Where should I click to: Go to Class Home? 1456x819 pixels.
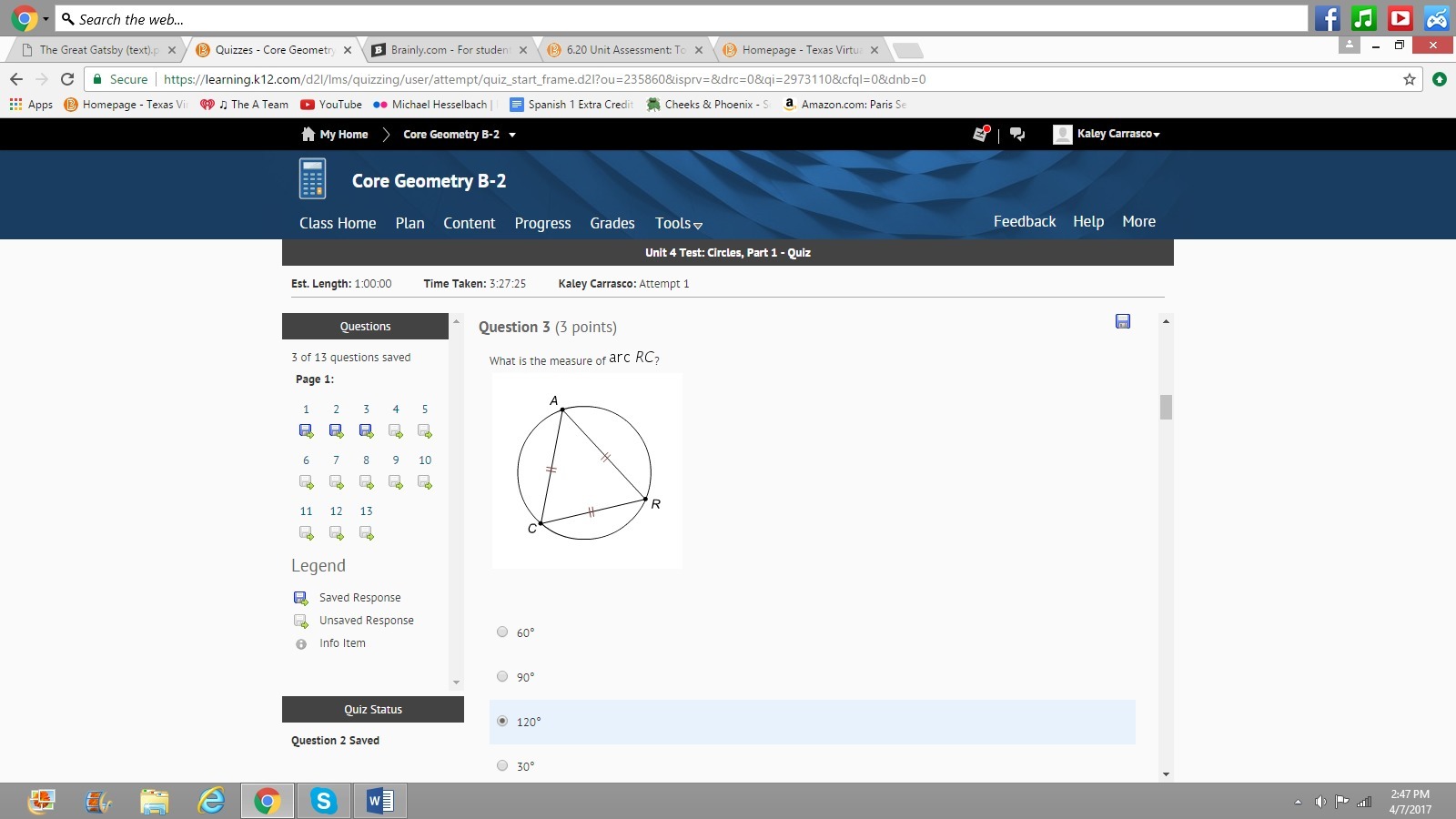click(338, 223)
